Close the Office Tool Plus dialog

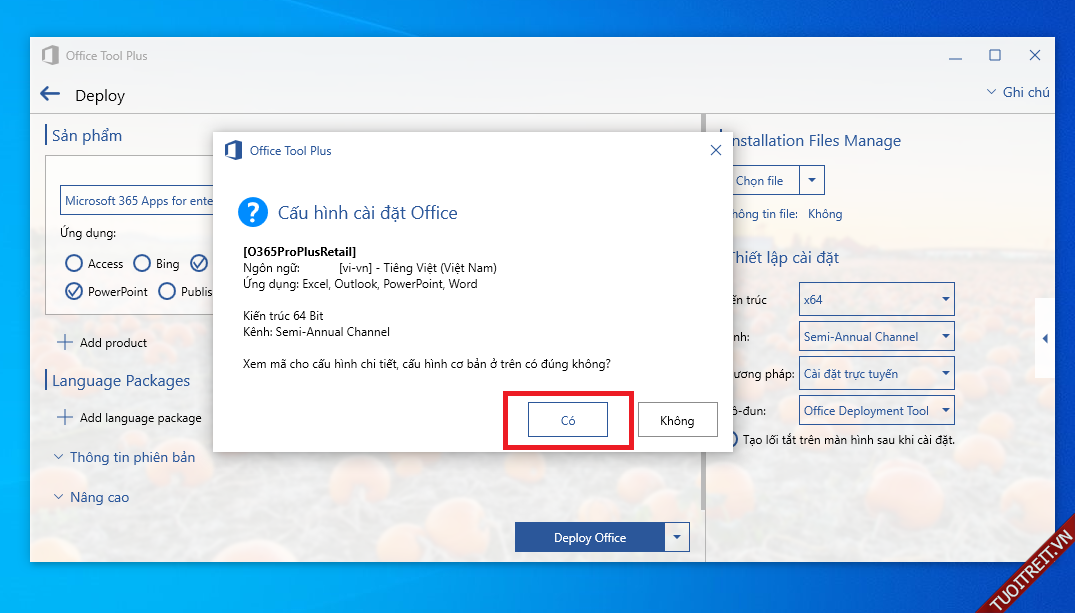point(715,150)
